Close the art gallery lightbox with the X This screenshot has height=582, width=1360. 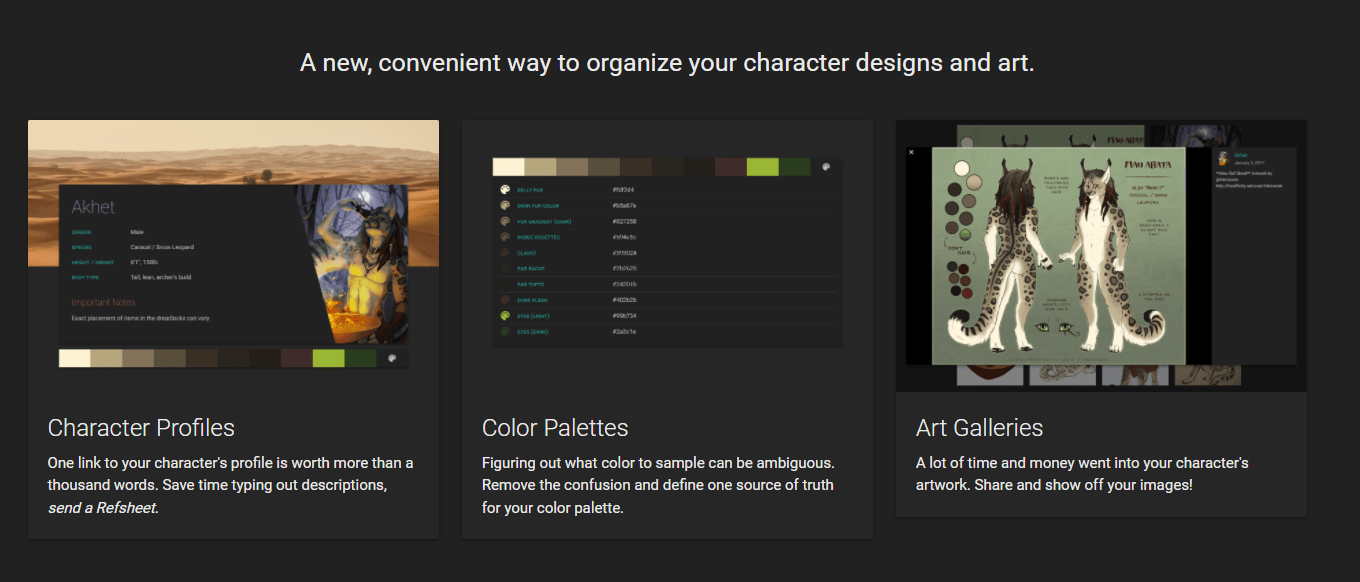click(911, 152)
